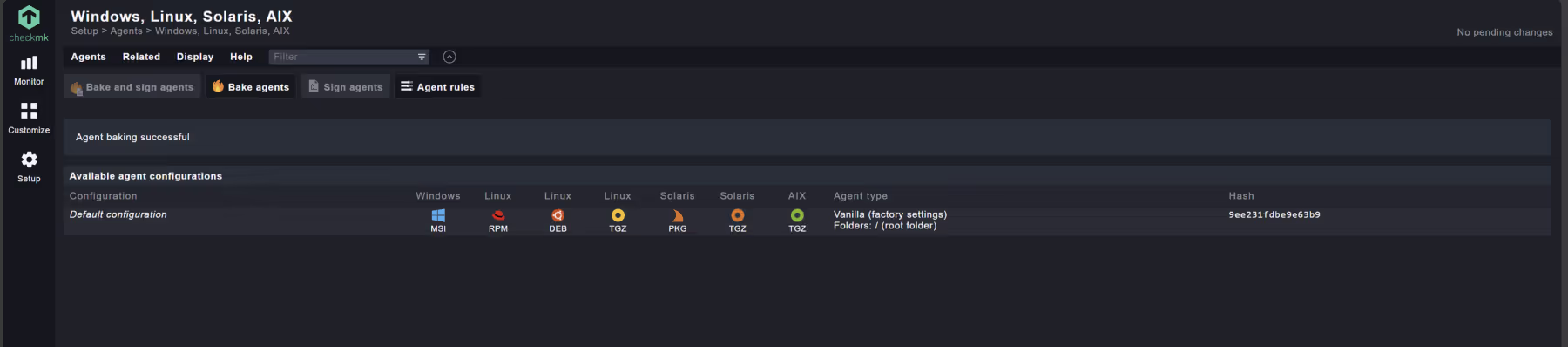Click the Bake agents button

251,87
